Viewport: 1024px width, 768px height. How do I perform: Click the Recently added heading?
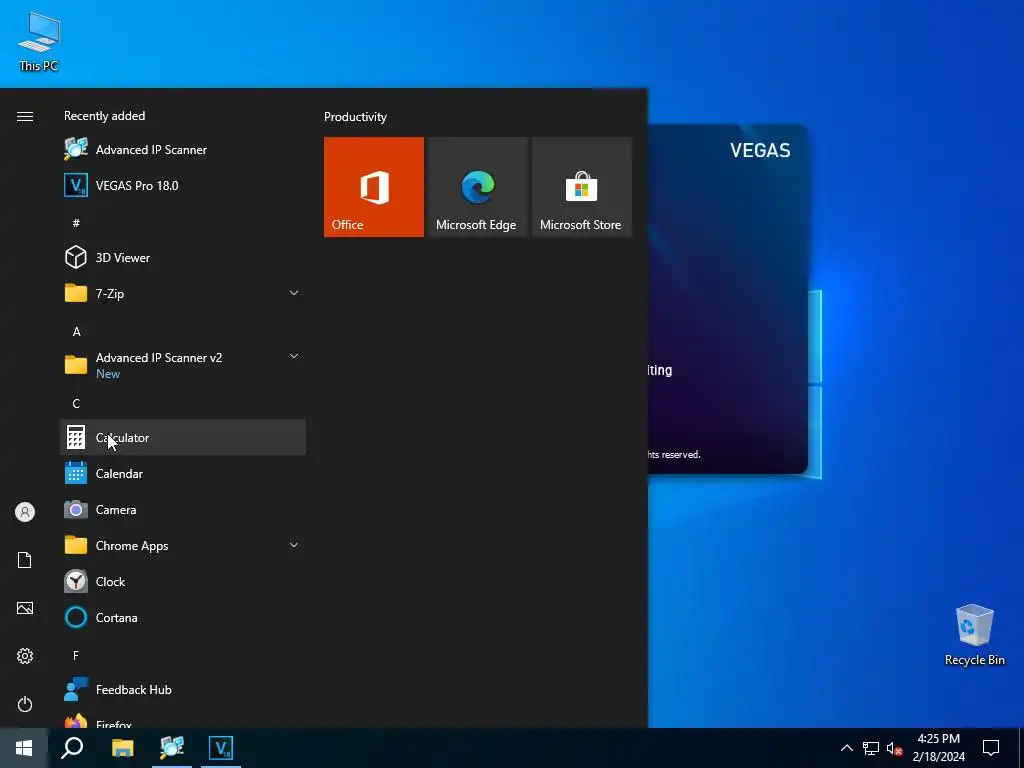click(x=104, y=116)
